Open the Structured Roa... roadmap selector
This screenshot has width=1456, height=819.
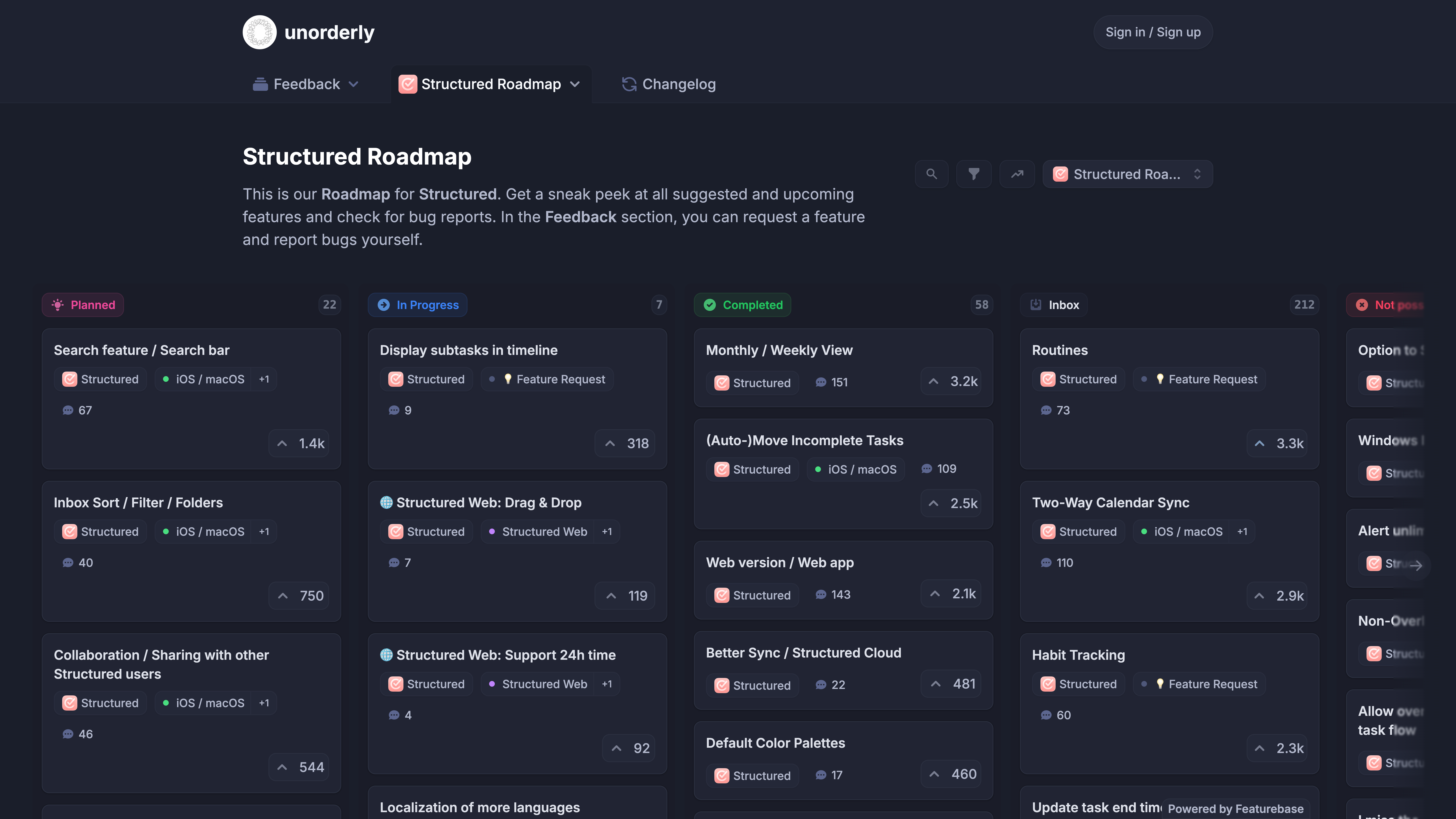1127,174
